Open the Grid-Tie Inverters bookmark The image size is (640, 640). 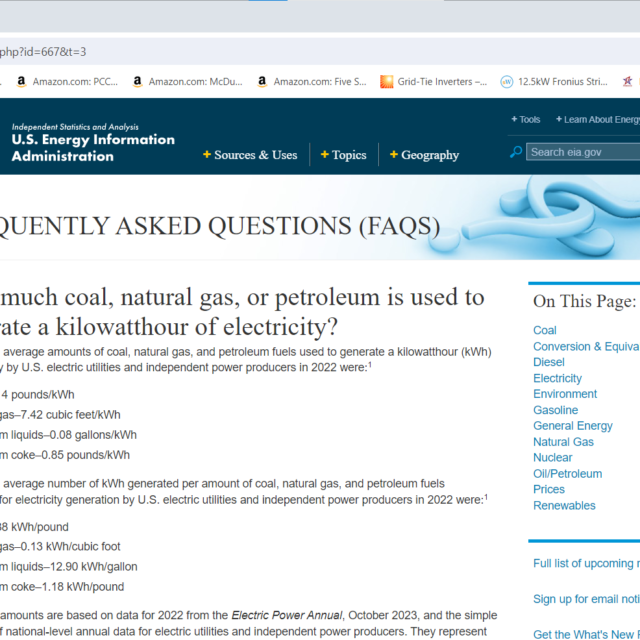tap(433, 82)
